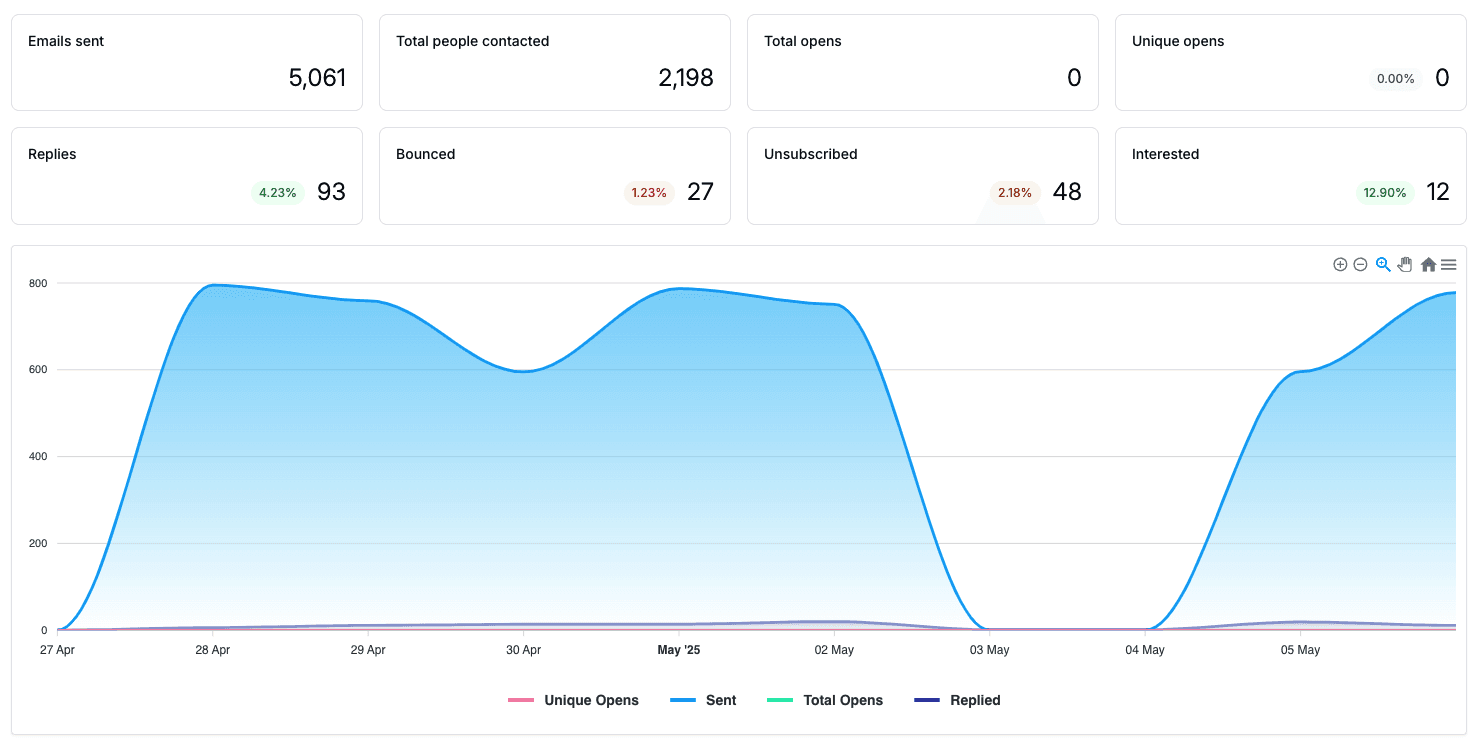Toggle the Sent legend series

[703, 700]
